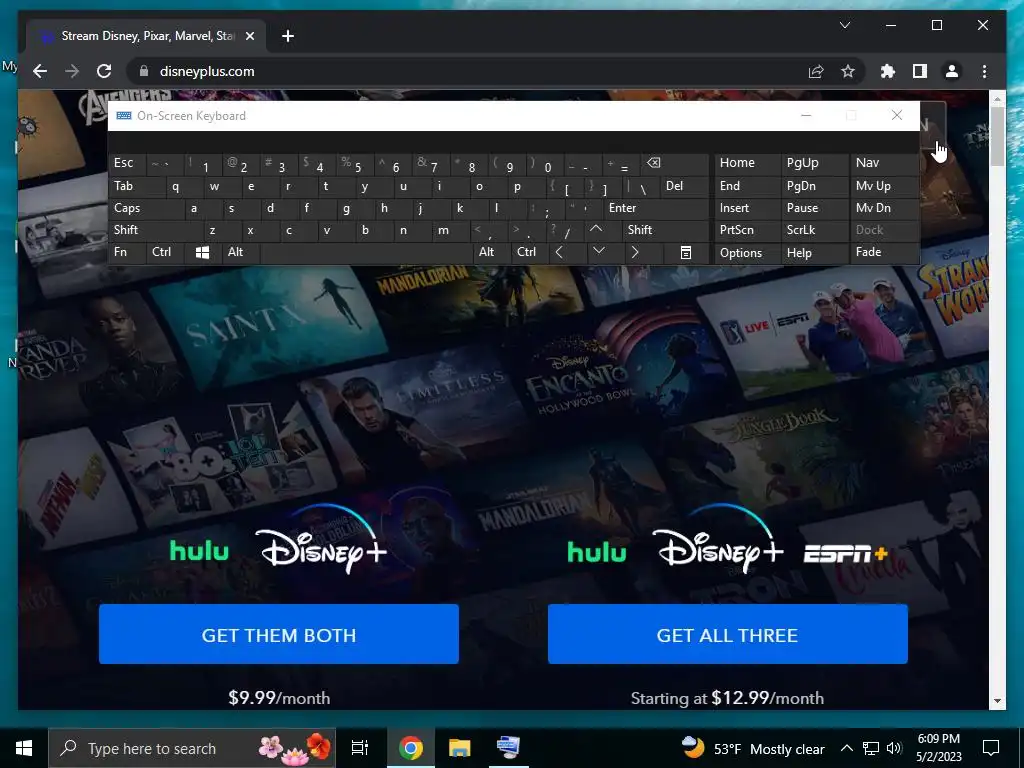
Task: Click the GET THEM BOTH button
Action: (x=279, y=634)
